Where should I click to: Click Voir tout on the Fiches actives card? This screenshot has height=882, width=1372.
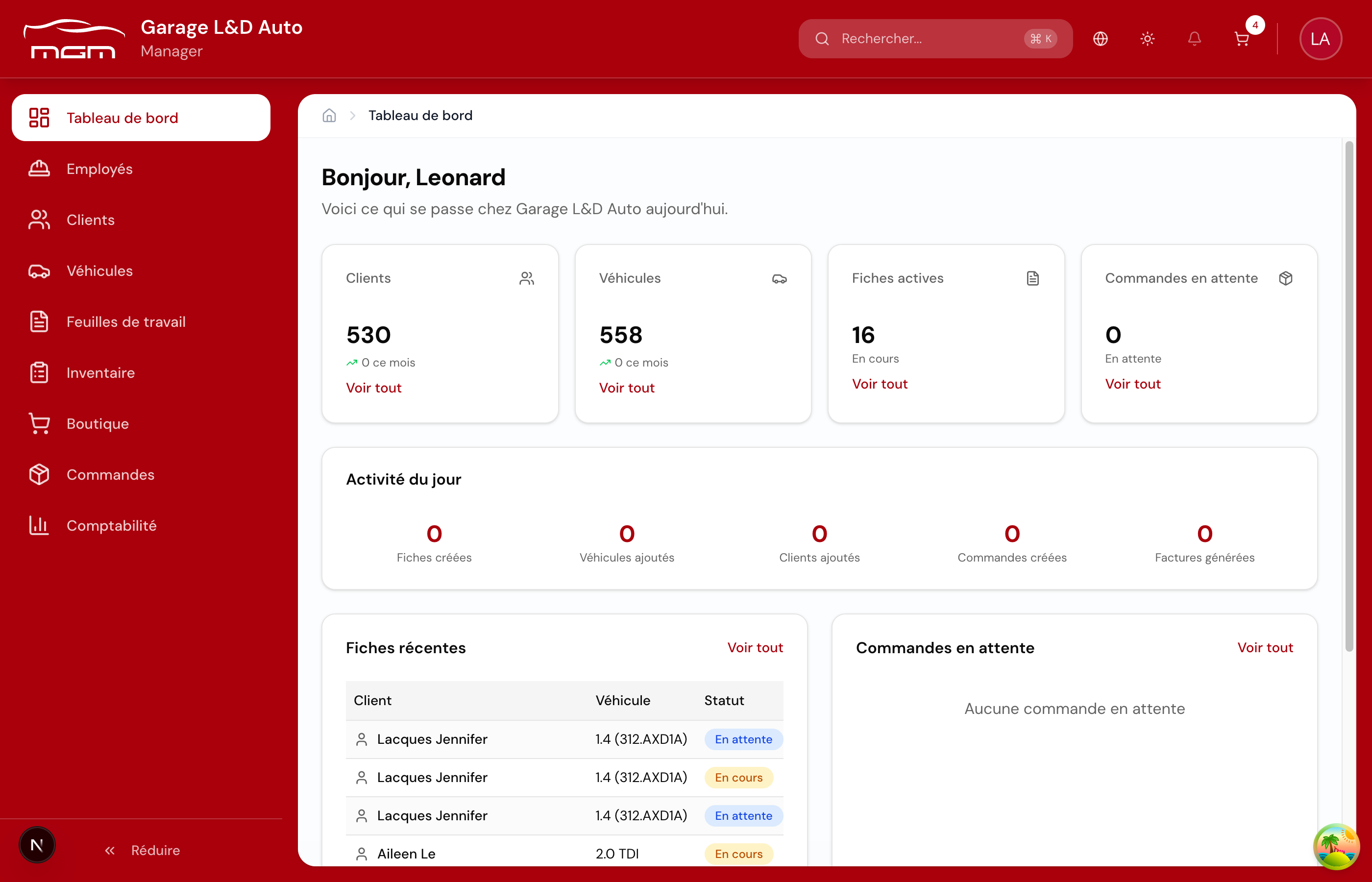[x=879, y=384]
